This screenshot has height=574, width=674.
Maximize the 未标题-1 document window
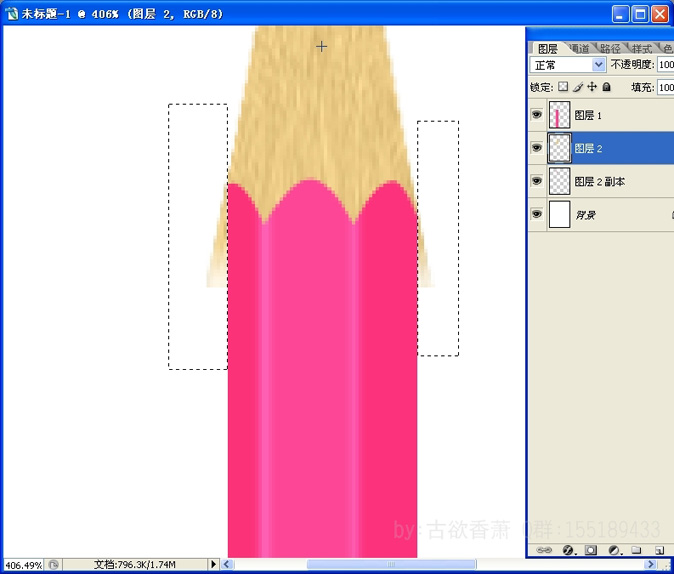[640, 14]
